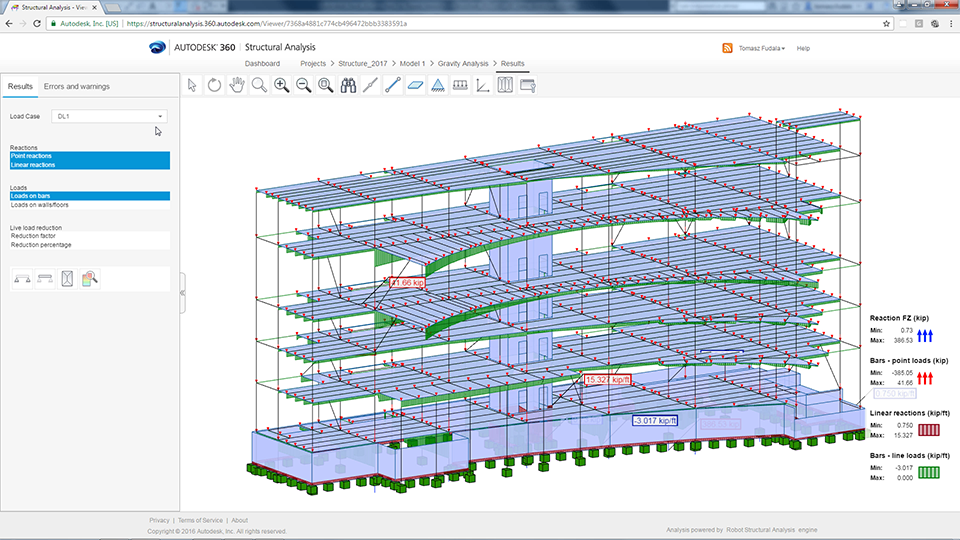Screen dimensions: 960x540
Task: Expand the Tomasz Fudala user menu
Action: 761,48
